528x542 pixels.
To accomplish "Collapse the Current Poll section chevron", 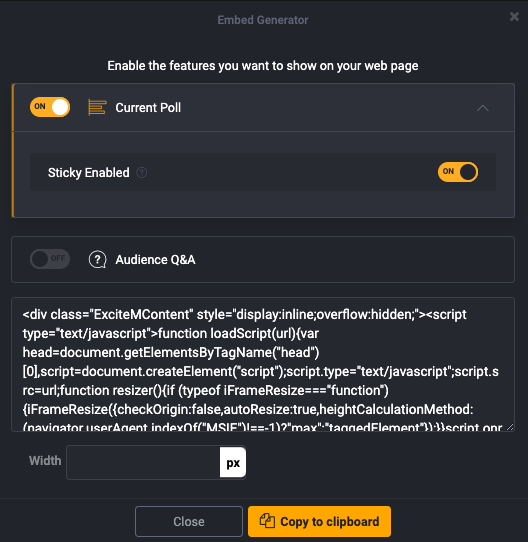I will point(483,108).
